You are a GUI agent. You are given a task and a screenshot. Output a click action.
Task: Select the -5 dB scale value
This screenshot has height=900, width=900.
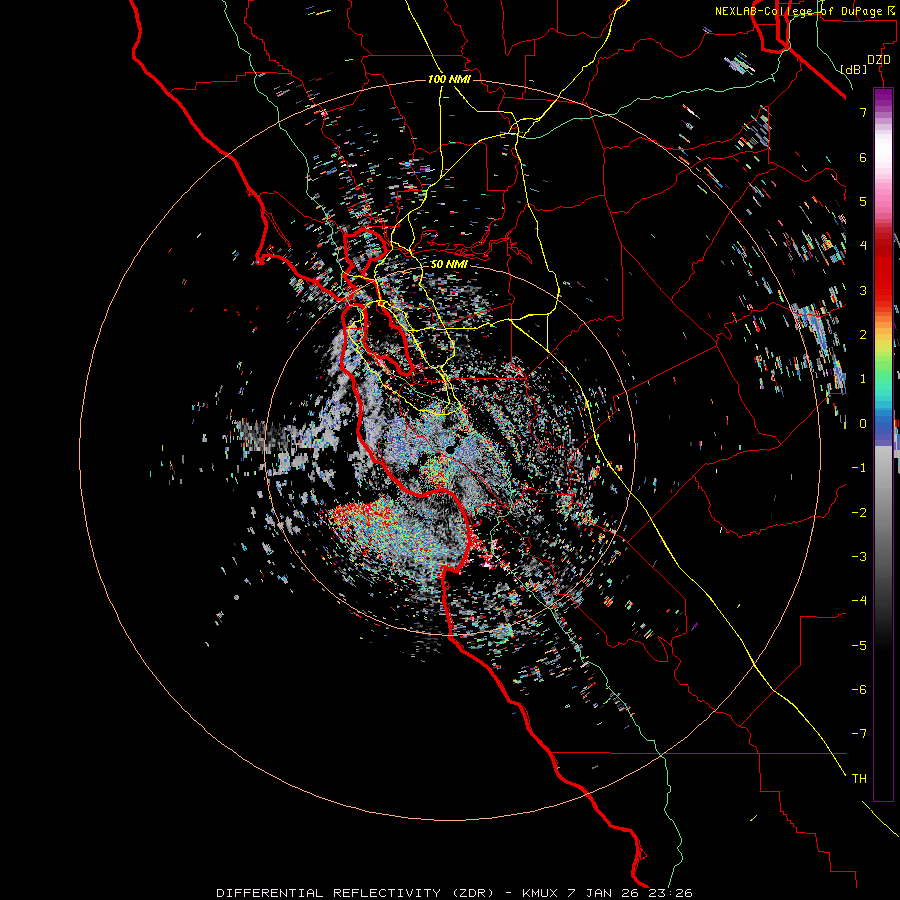[x=859, y=646]
